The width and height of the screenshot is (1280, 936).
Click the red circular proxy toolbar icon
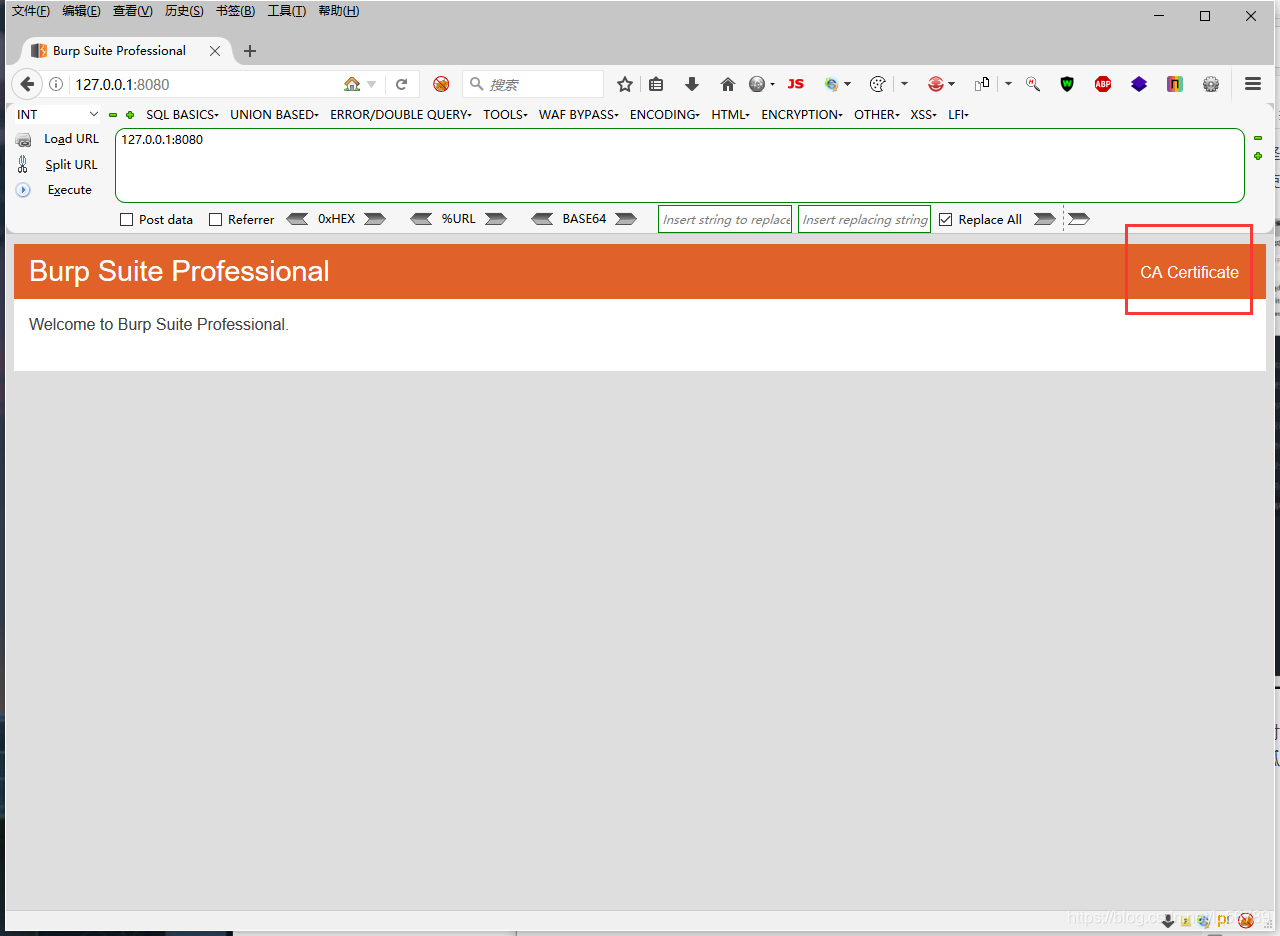(936, 84)
